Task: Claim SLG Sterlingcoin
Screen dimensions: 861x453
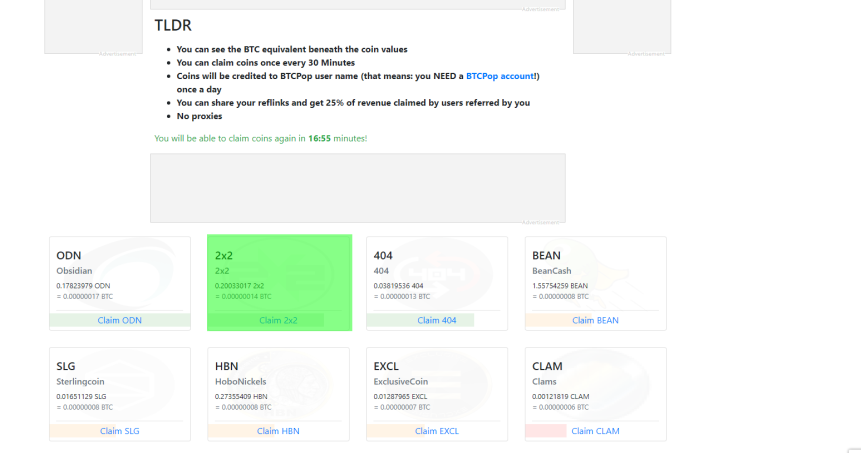Action: (120, 431)
